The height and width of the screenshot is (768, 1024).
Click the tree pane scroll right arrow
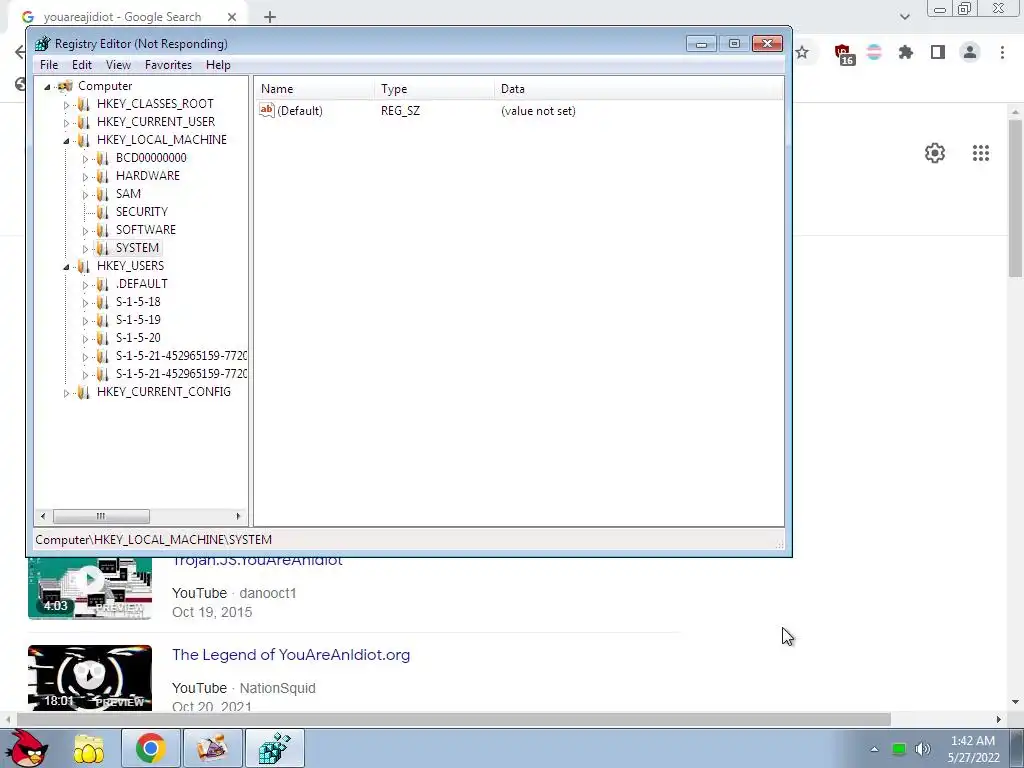pos(238,517)
